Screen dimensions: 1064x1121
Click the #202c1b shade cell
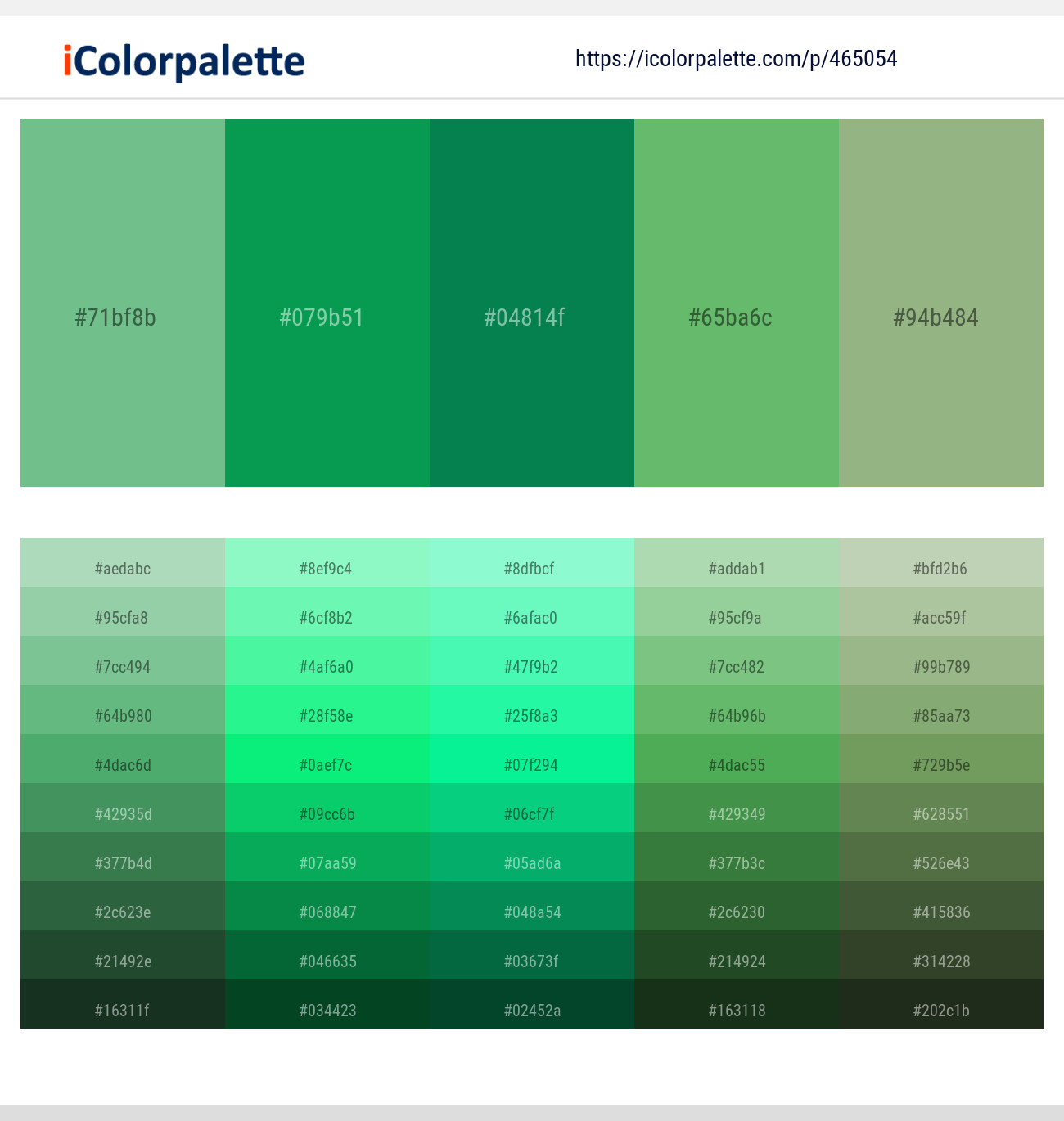tap(941, 1004)
